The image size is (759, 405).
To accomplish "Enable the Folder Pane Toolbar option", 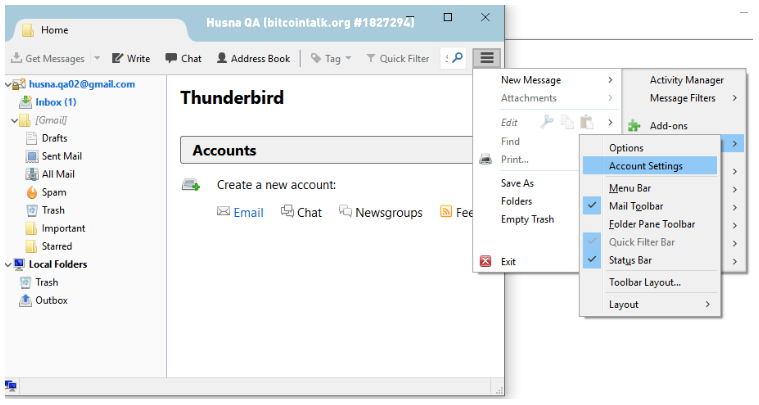I will (650, 224).
